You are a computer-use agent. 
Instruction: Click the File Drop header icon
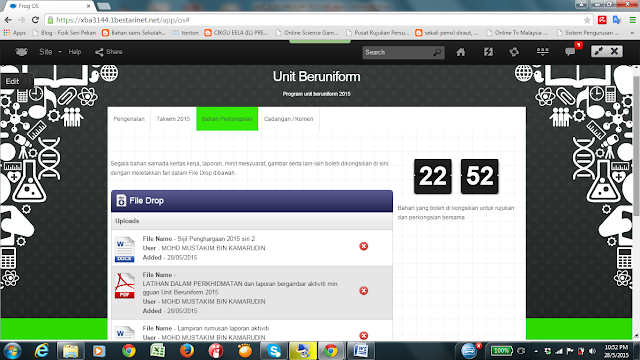[x=121, y=200]
